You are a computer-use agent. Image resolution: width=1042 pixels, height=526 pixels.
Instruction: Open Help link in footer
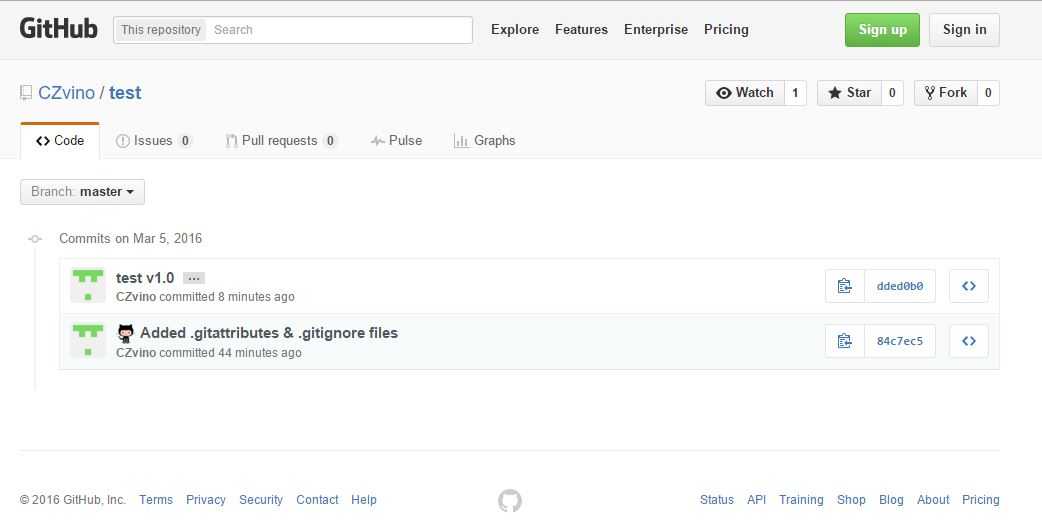pos(364,500)
